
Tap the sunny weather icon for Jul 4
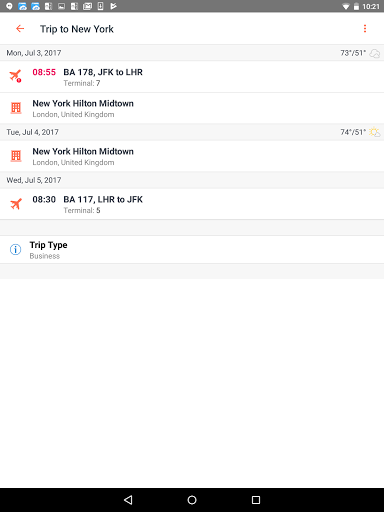point(375,132)
